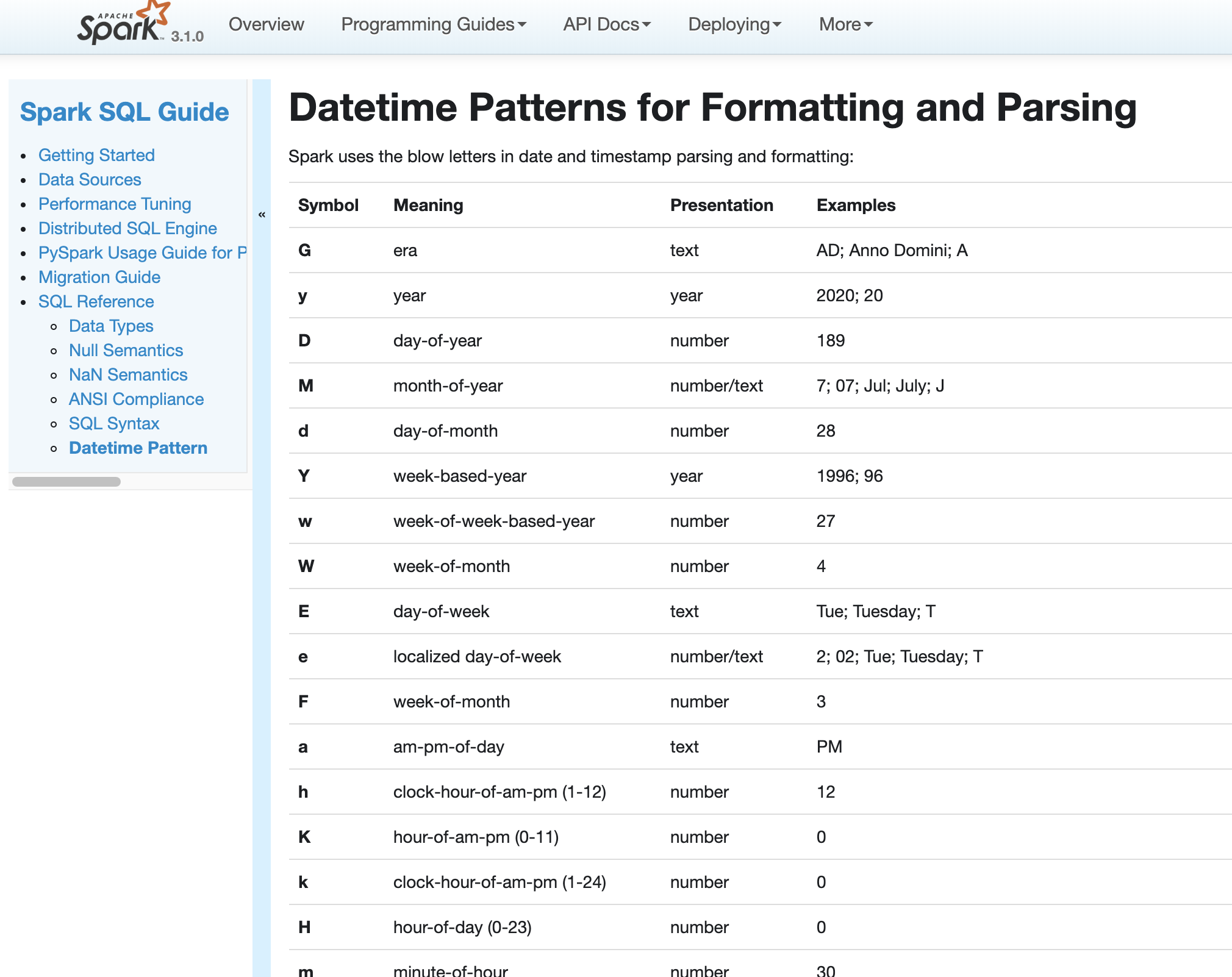
Task: Click the symbol 'F' cell
Action: (x=303, y=701)
